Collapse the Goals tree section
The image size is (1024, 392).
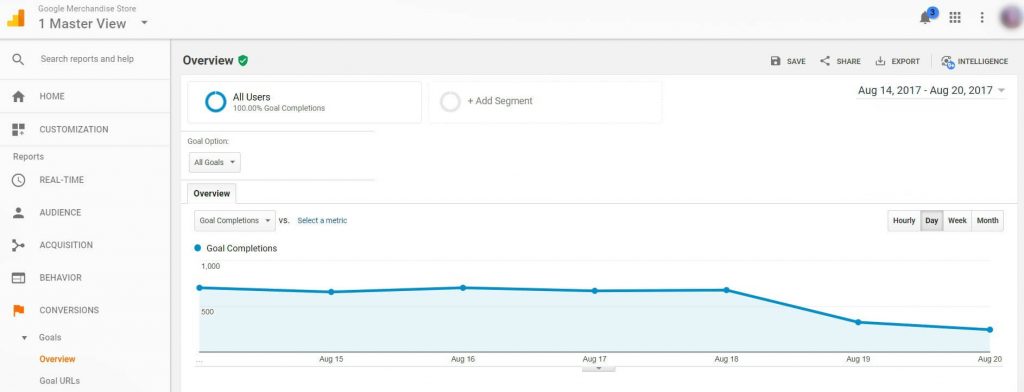[25, 338]
